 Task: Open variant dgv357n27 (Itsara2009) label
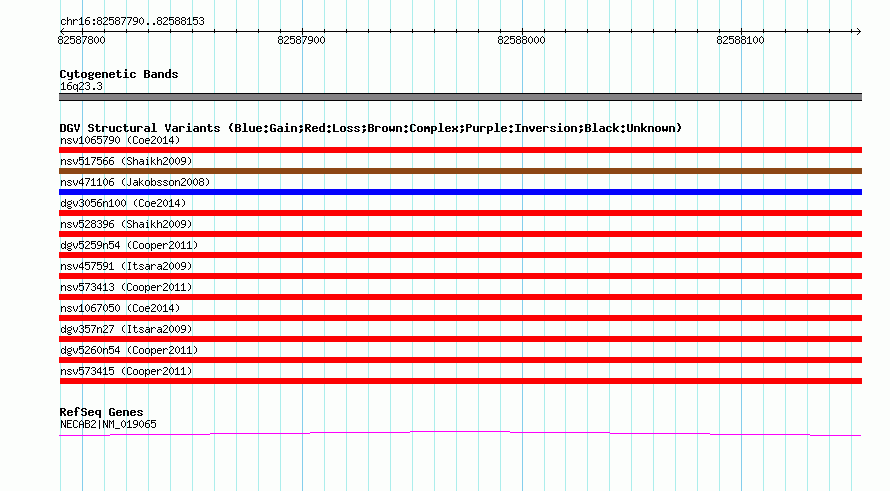(126, 329)
